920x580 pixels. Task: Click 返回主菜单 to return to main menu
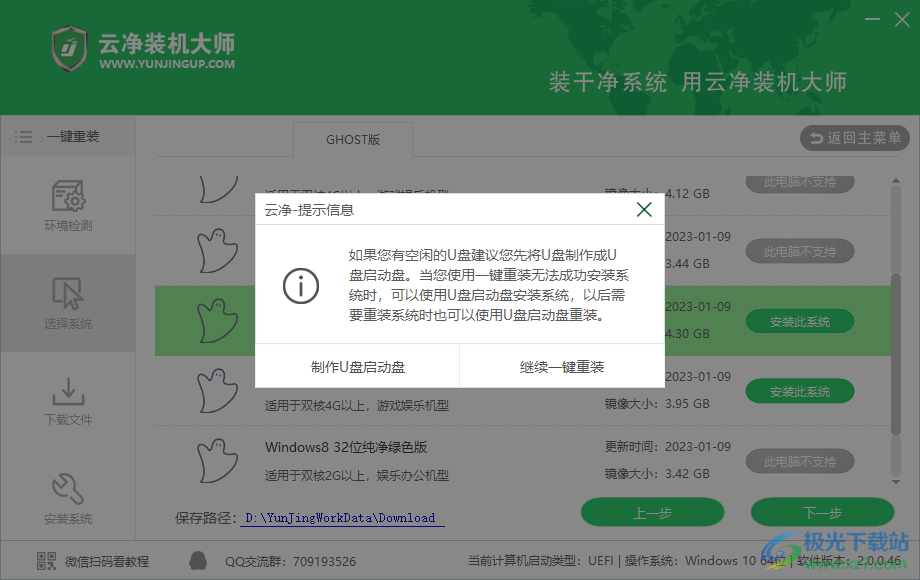point(854,139)
